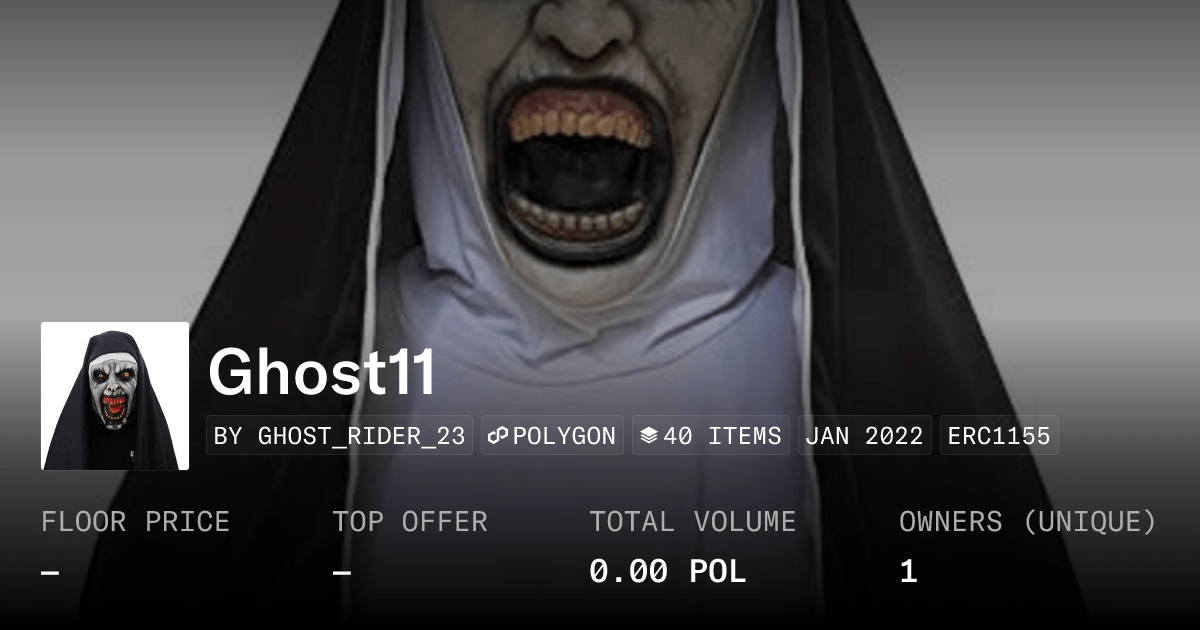The width and height of the screenshot is (1200, 630).
Task: Click the unique owners count 1
Action: pyautogui.click(x=908, y=572)
